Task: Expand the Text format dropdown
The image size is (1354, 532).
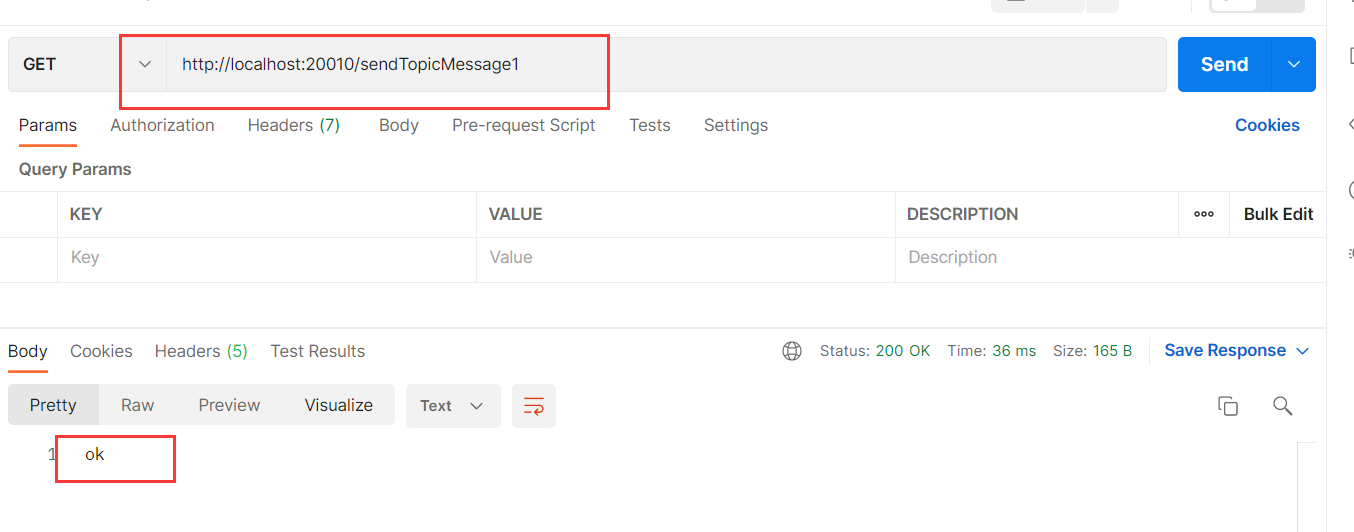Action: pyautogui.click(x=452, y=406)
